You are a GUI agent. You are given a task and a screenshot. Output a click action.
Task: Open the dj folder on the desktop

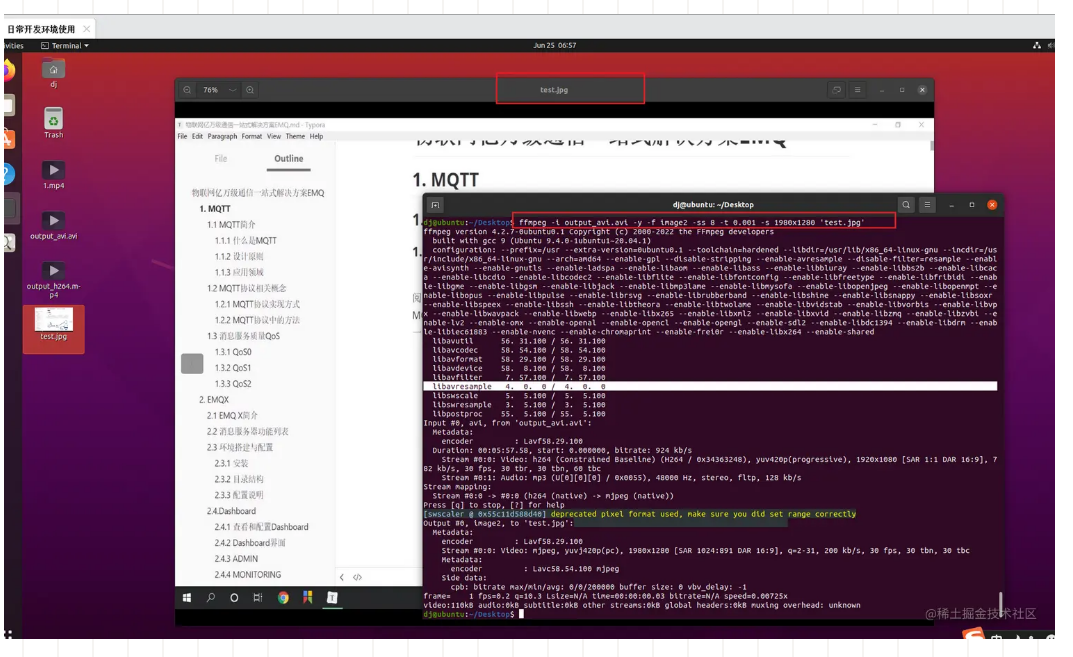tap(52, 72)
